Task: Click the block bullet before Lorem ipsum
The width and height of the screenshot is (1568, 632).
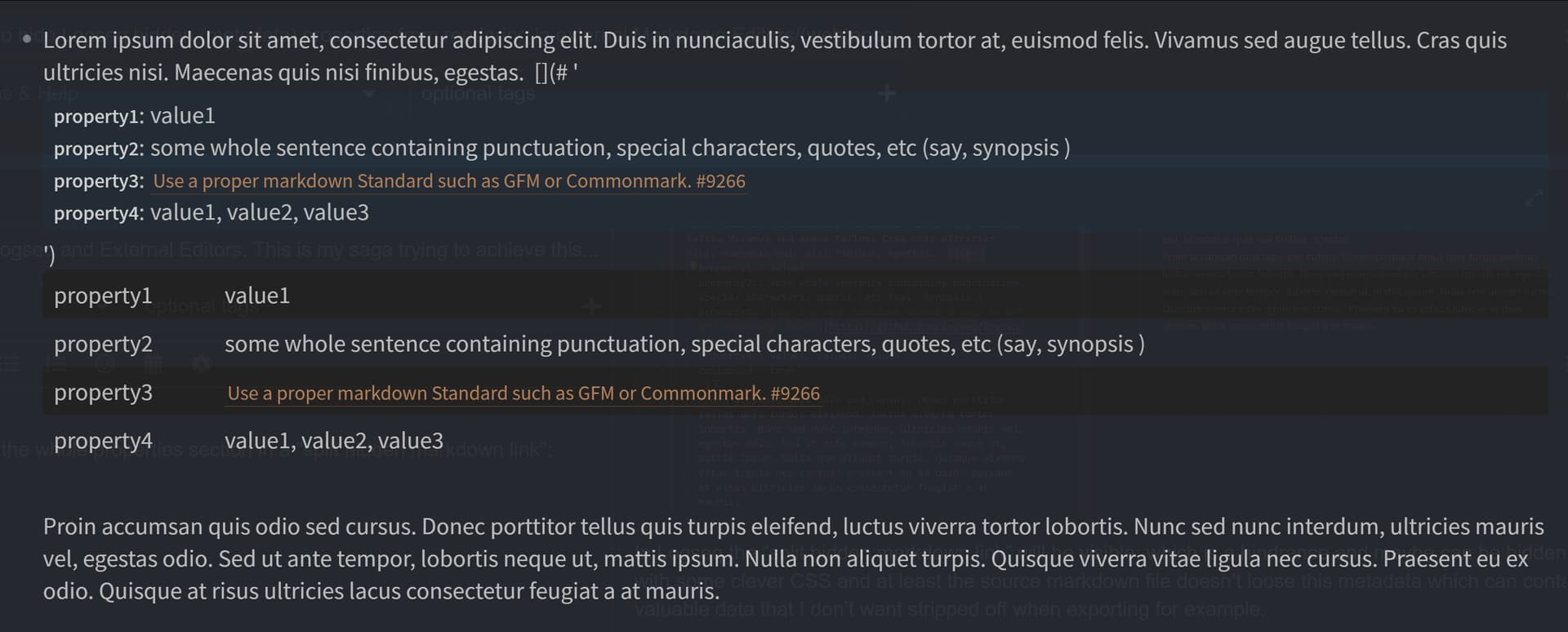Action: [28, 39]
